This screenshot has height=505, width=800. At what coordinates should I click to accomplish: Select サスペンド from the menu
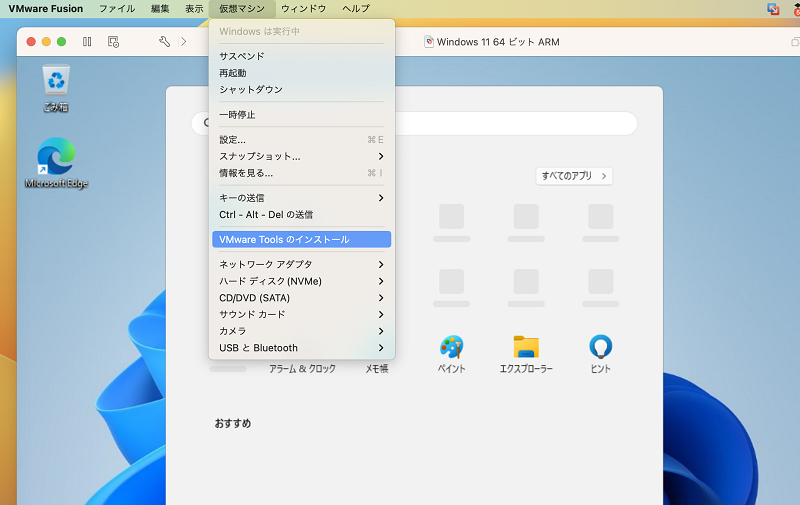[302, 56]
